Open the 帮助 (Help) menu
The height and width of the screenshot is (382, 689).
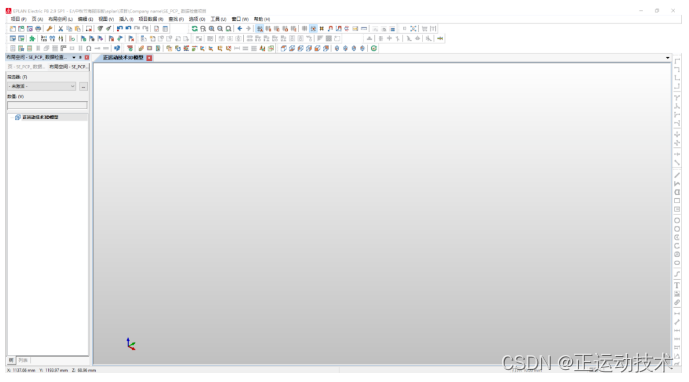point(261,19)
